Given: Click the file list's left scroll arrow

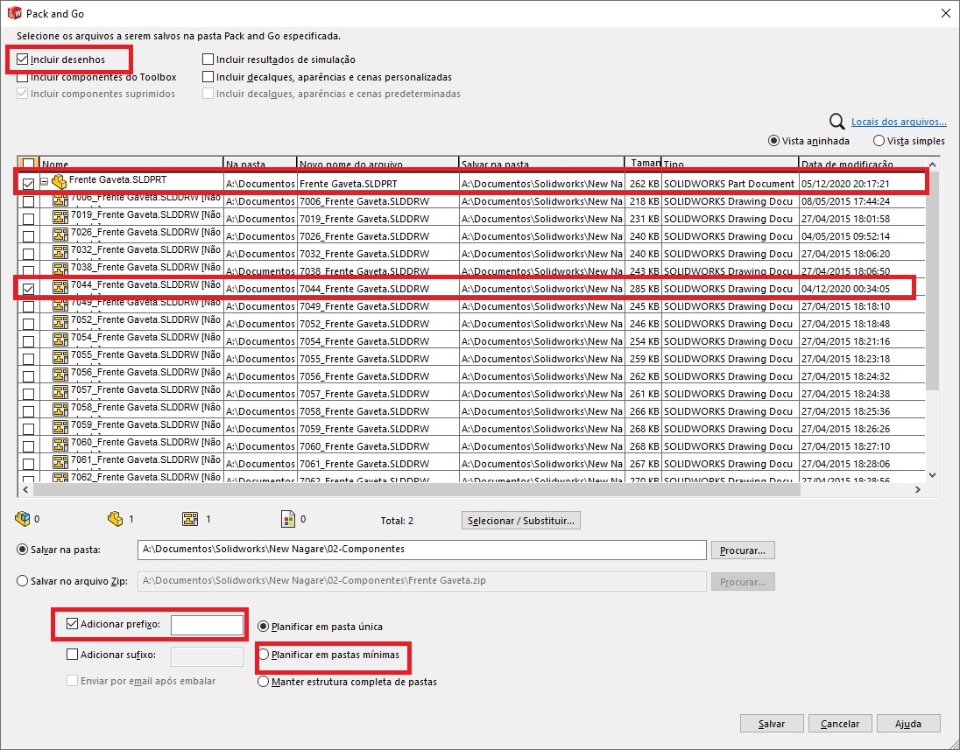Looking at the screenshot, I should click(25, 489).
